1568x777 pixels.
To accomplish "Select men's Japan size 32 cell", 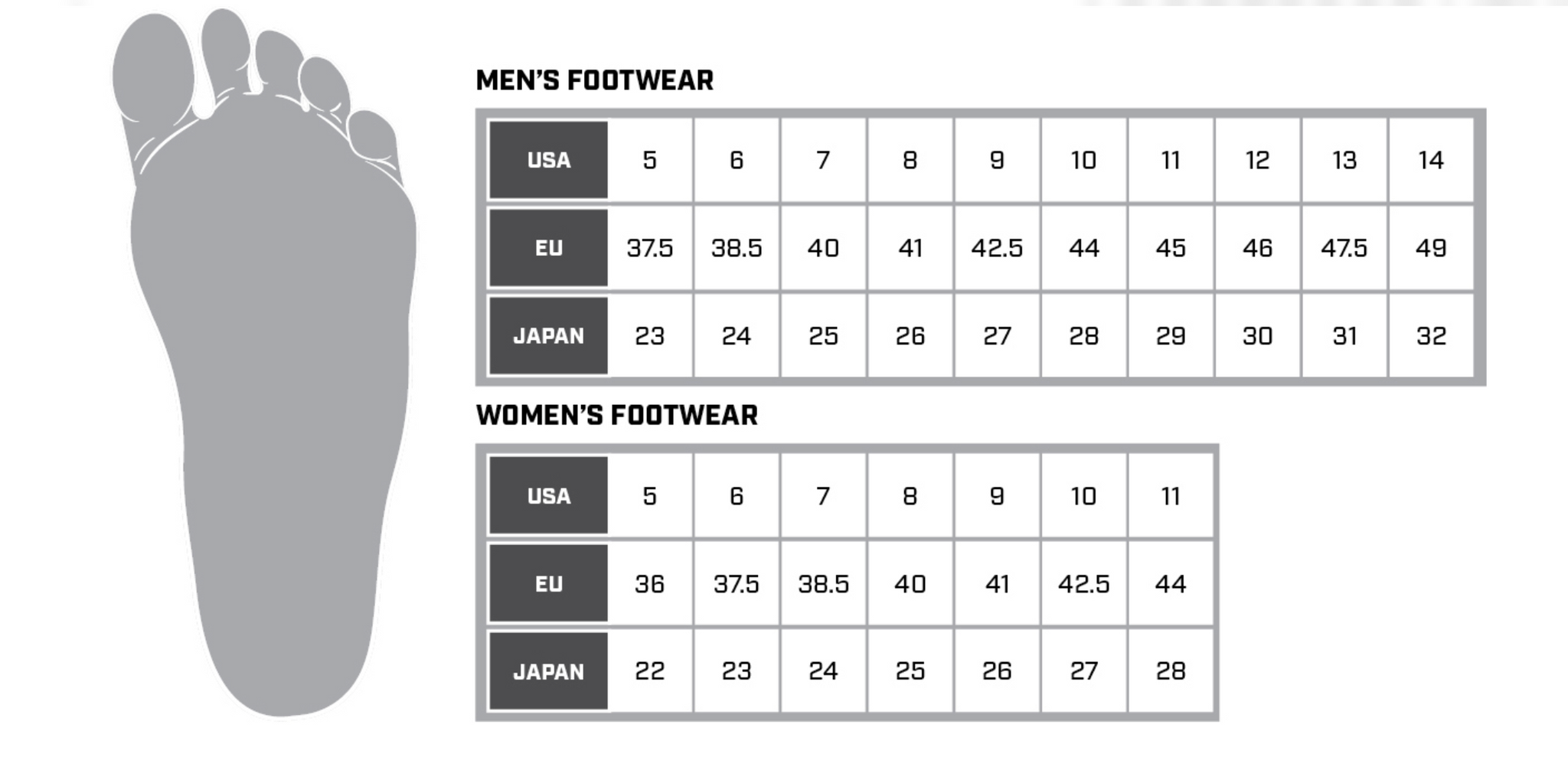I will 1431,336.
